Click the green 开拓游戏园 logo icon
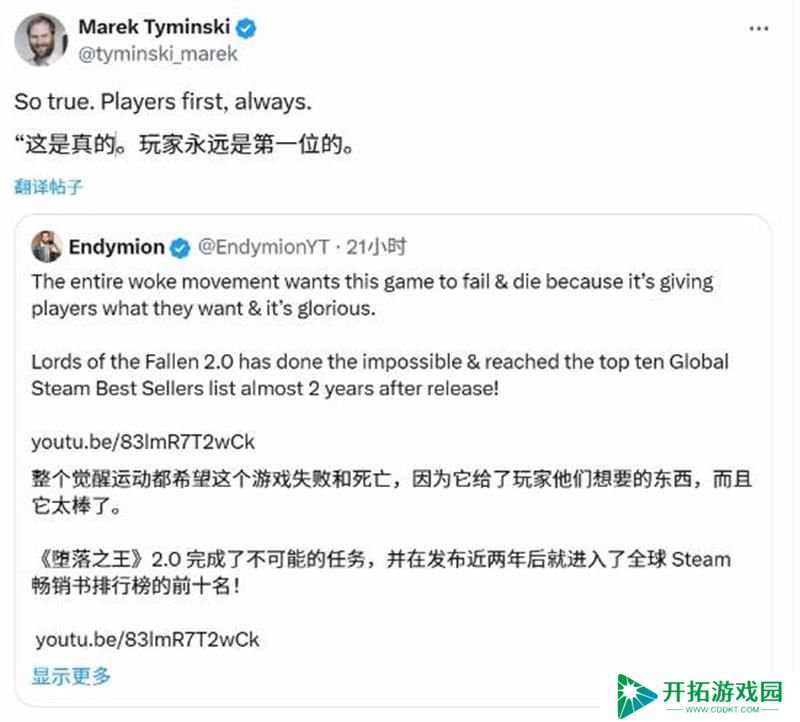 click(x=635, y=696)
